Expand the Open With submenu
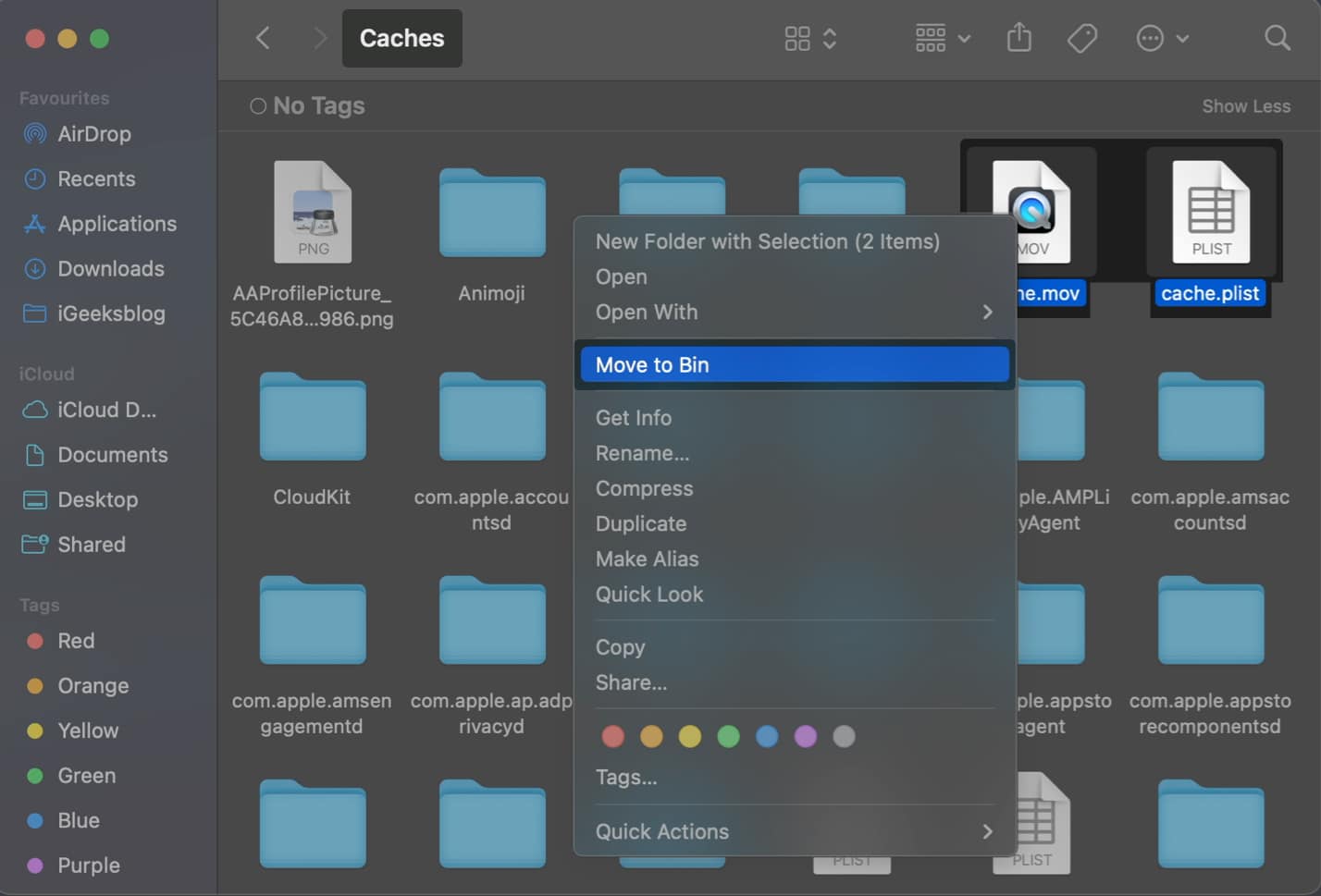 [795, 312]
